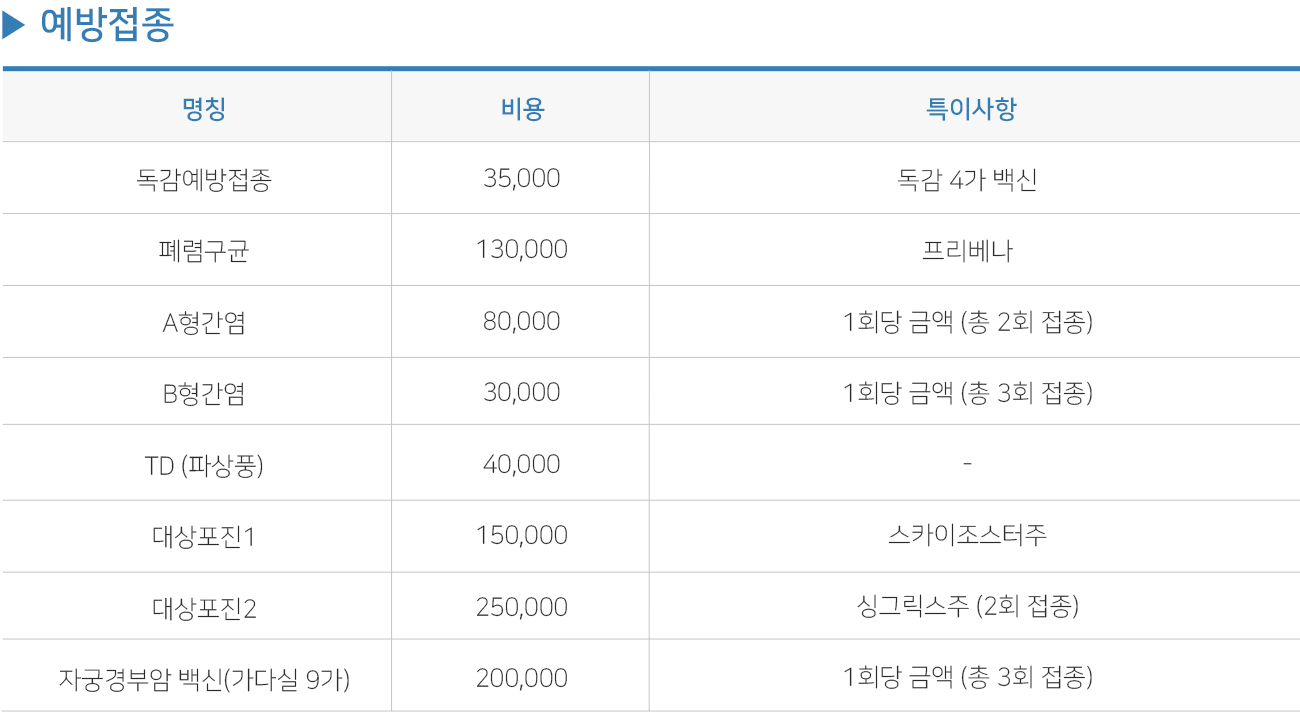
Task: Select the 130,000 price value
Action: 522,250
